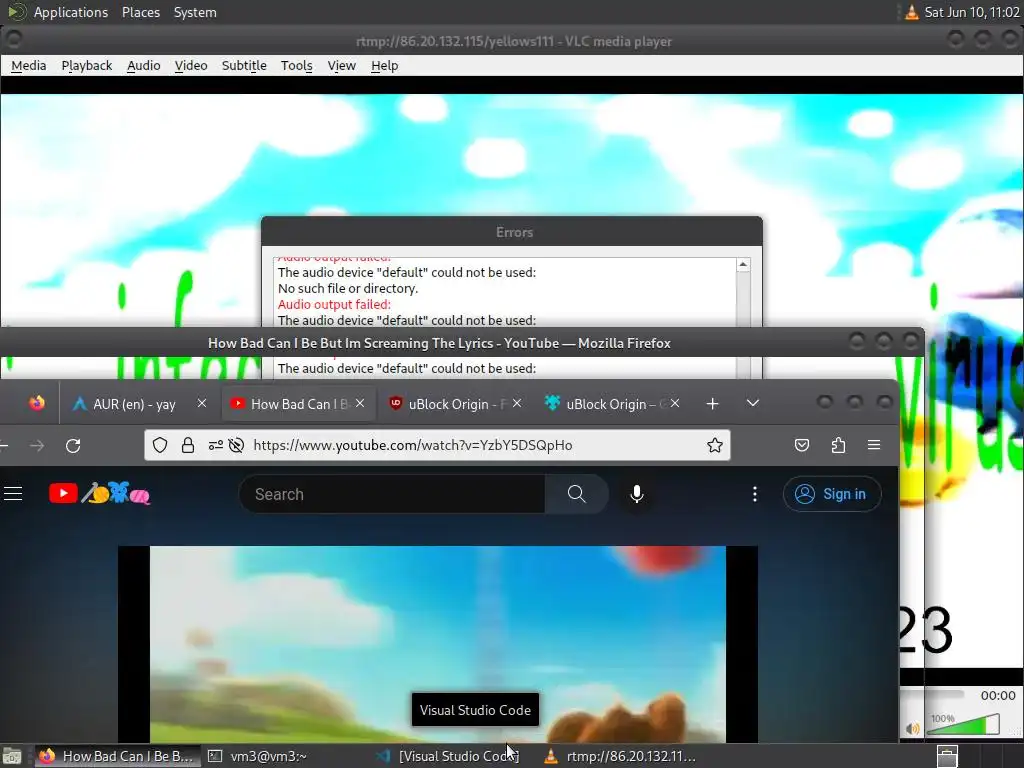Open the VLC Help menu
This screenshot has width=1024, height=768.
[x=385, y=65]
